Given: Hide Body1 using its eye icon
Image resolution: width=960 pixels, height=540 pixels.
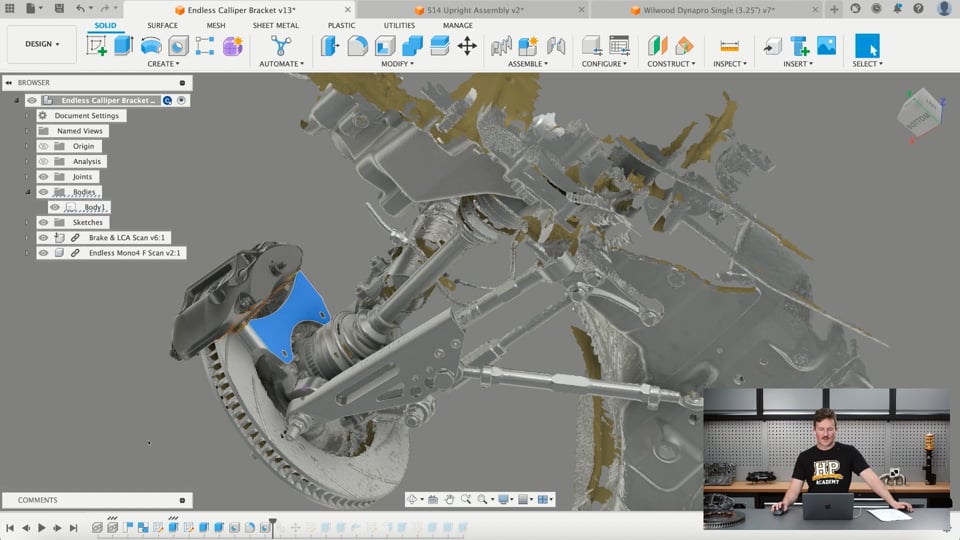Looking at the screenshot, I should (55, 208).
